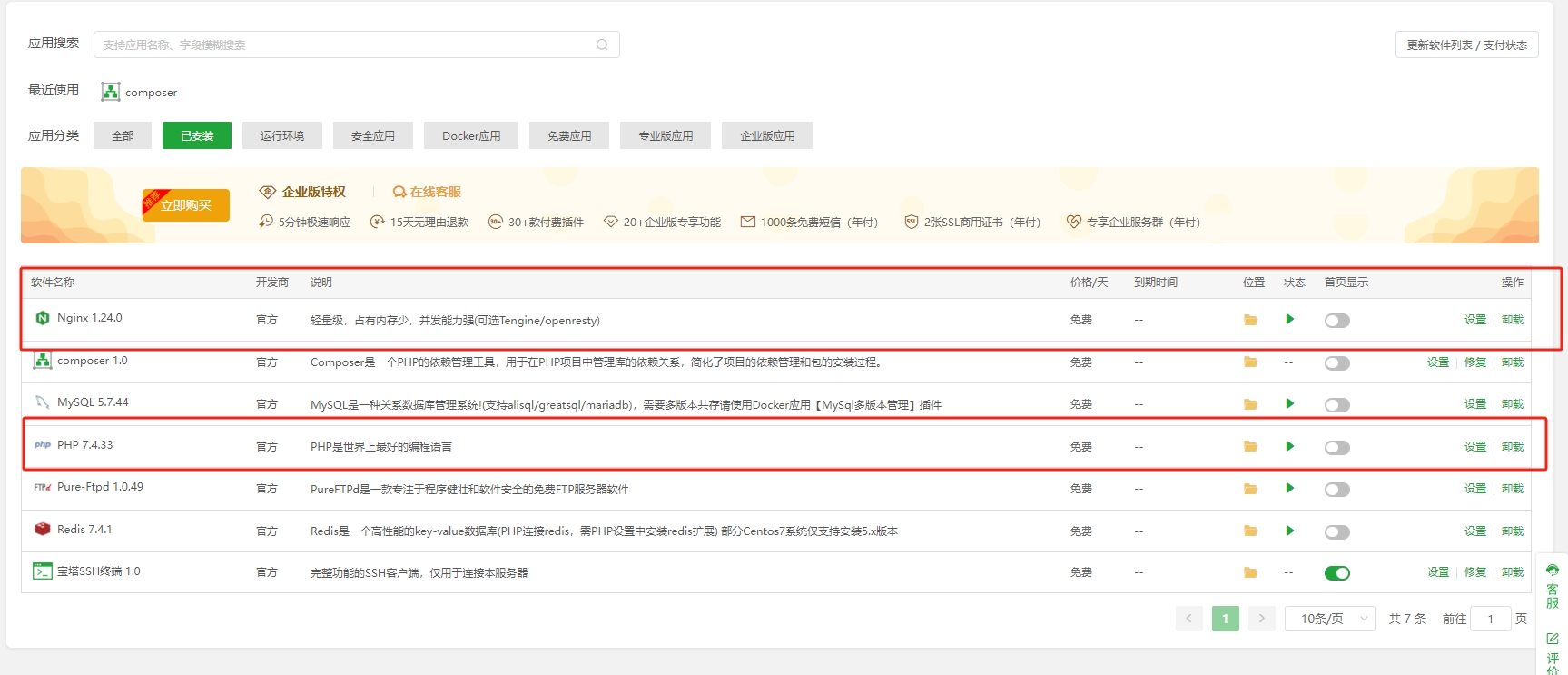The width and height of the screenshot is (1568, 675).
Task: Click 更新软件列表 / 支付状态 button
Action: [x=1466, y=45]
